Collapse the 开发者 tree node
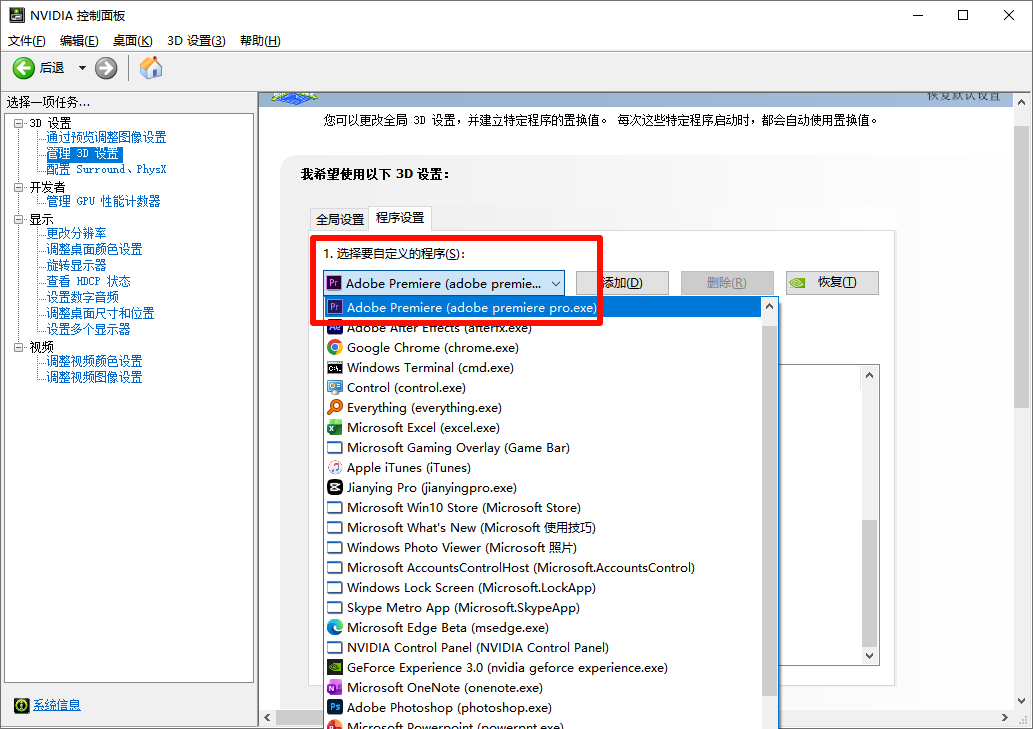This screenshot has height=729, width=1033. [18, 187]
